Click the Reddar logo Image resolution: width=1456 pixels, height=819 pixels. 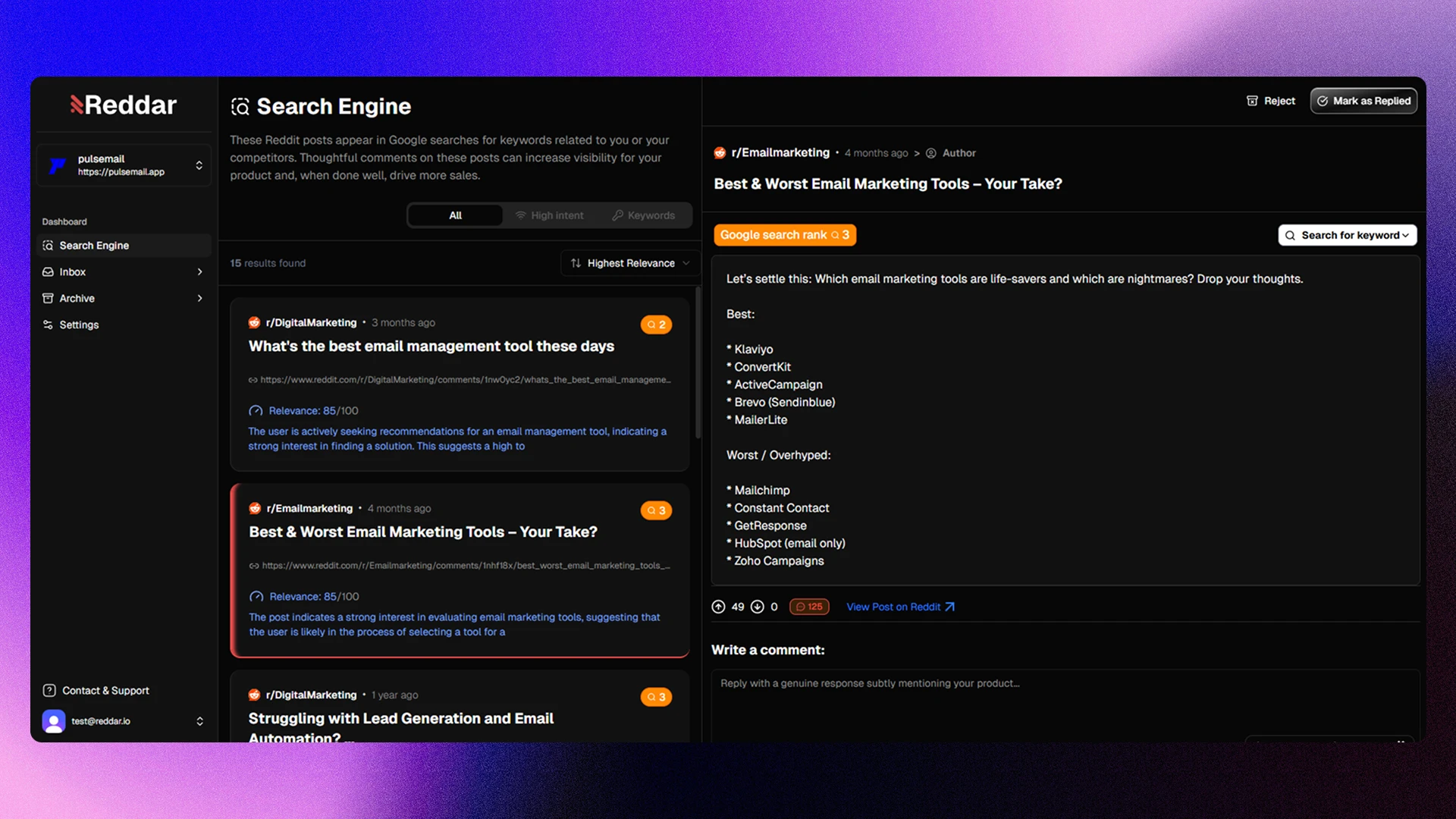click(124, 105)
